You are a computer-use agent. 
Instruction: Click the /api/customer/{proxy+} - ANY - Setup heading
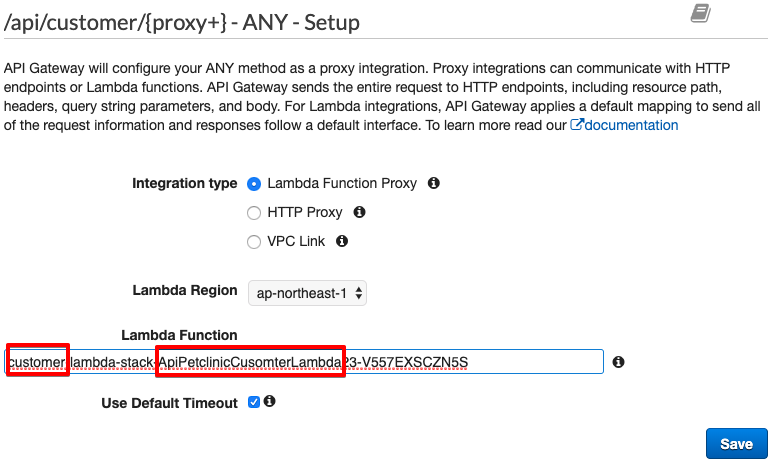pos(182,23)
